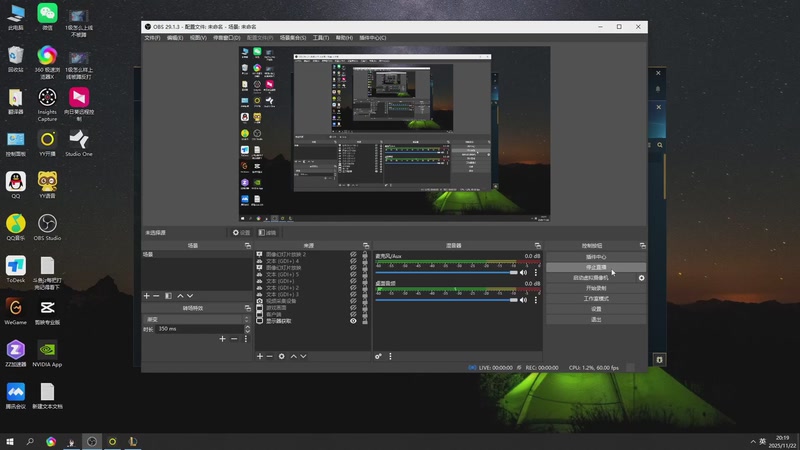Screen dimensions: 800x450
Task: Show the 文本 (GDI+) 2 source
Action: coord(353,288)
